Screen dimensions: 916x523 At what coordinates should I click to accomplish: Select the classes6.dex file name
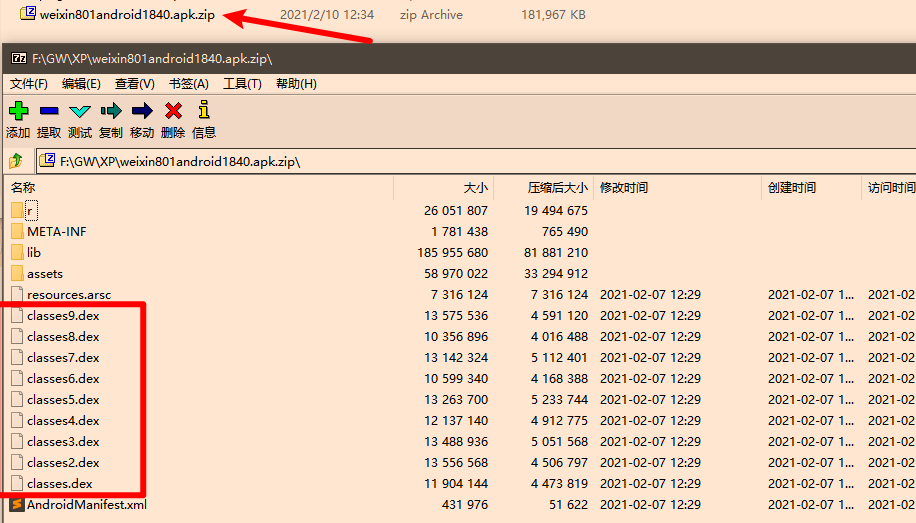[x=63, y=379]
